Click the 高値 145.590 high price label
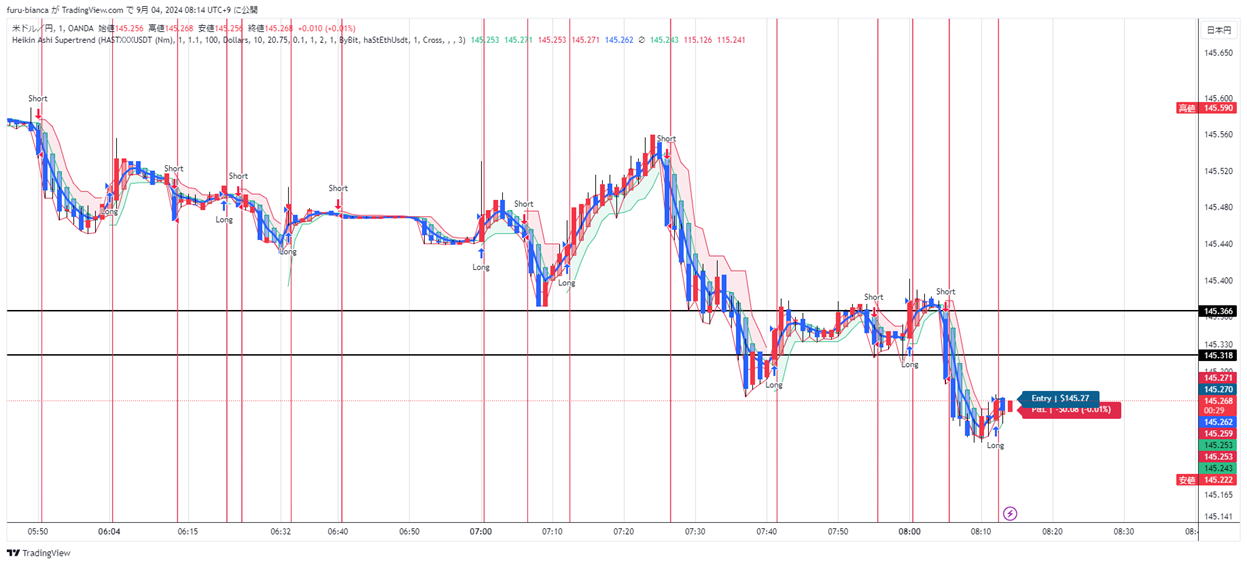Image resolution: width=1247 pixels, height=565 pixels. tap(1210, 108)
